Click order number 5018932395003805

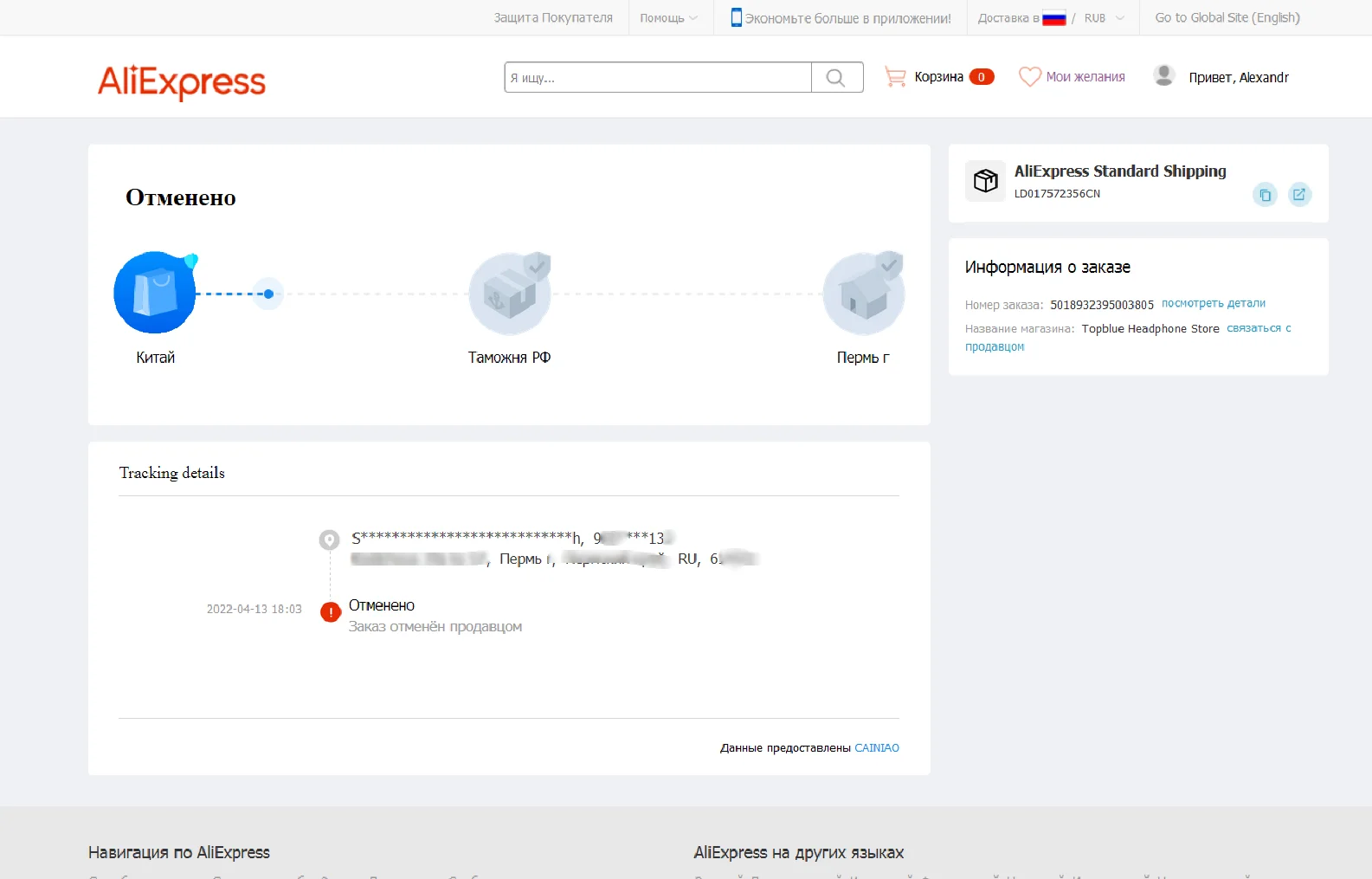point(1102,305)
